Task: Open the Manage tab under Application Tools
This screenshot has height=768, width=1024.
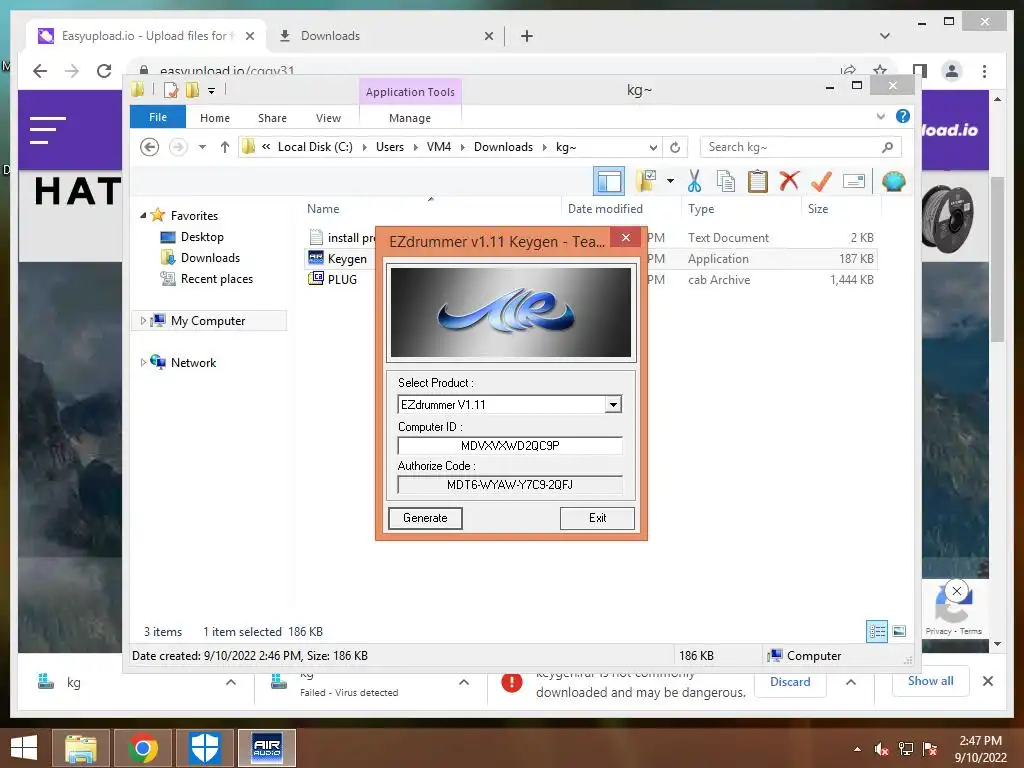Action: (x=410, y=118)
